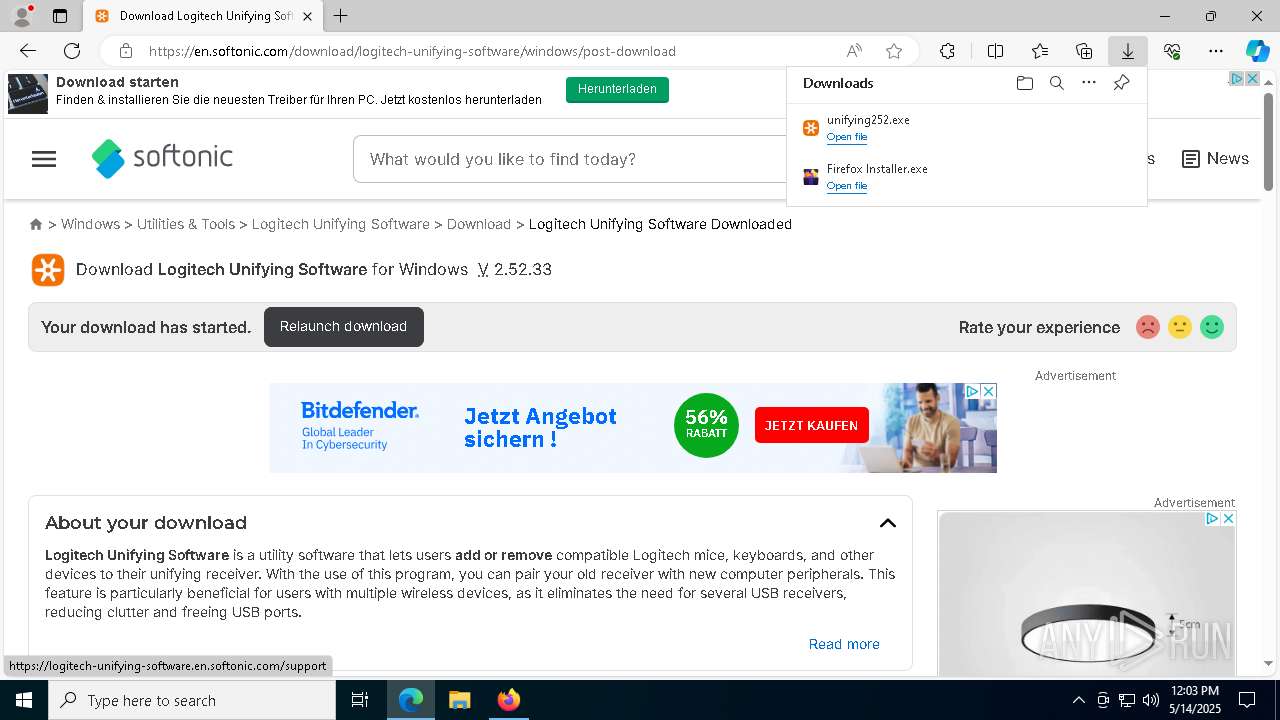Open the News section
The width and height of the screenshot is (1280, 720).
1215,159
